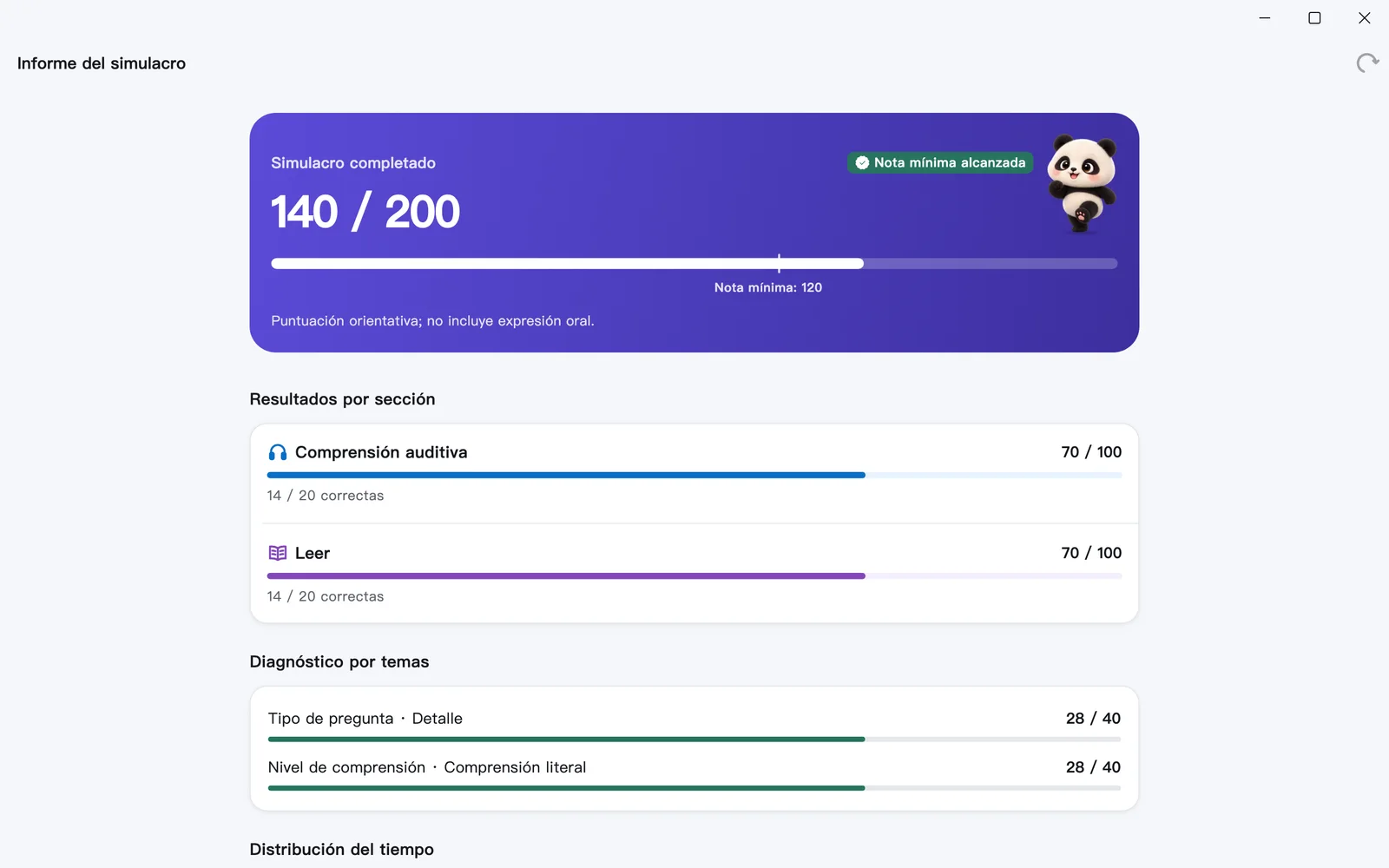Select the Tipo de pregunta Detalle row
1389x868 pixels.
694,725
